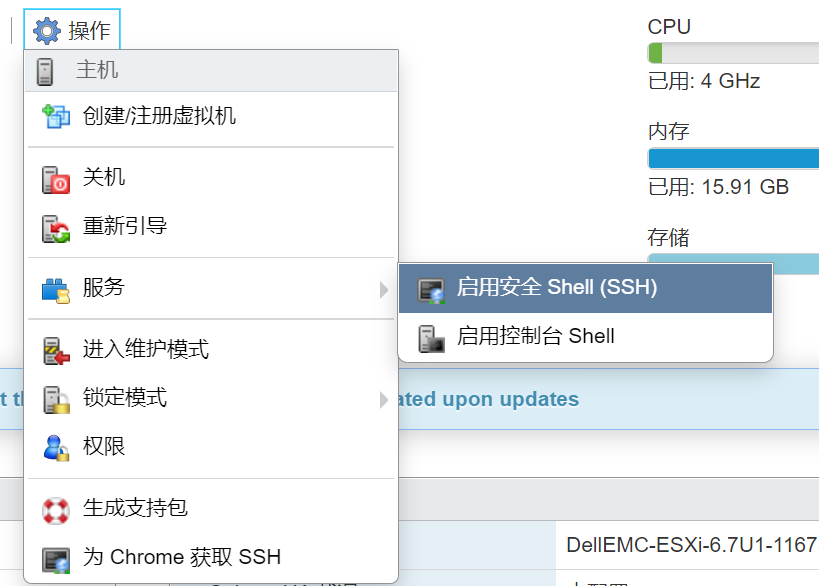Click the blue 内存 memory usage bar
819x586 pixels.
pos(733,158)
